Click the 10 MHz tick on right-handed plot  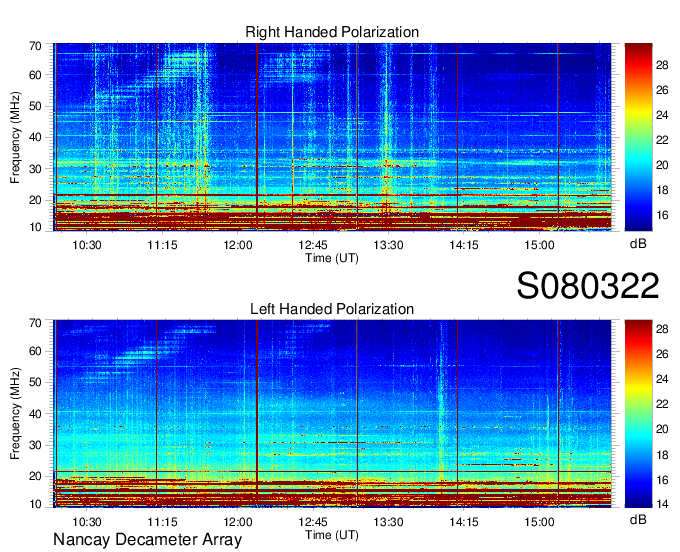(35, 227)
